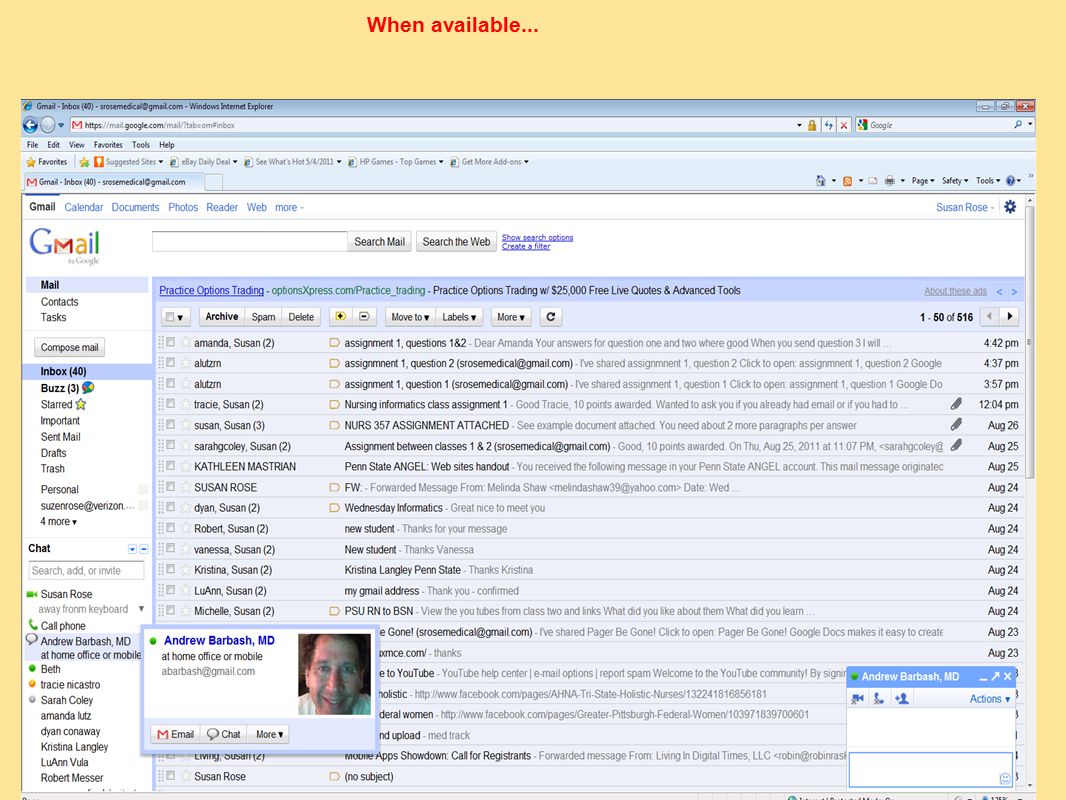Click the browser Back arrow button
Viewport: 1066px width, 800px height.
click(30, 125)
